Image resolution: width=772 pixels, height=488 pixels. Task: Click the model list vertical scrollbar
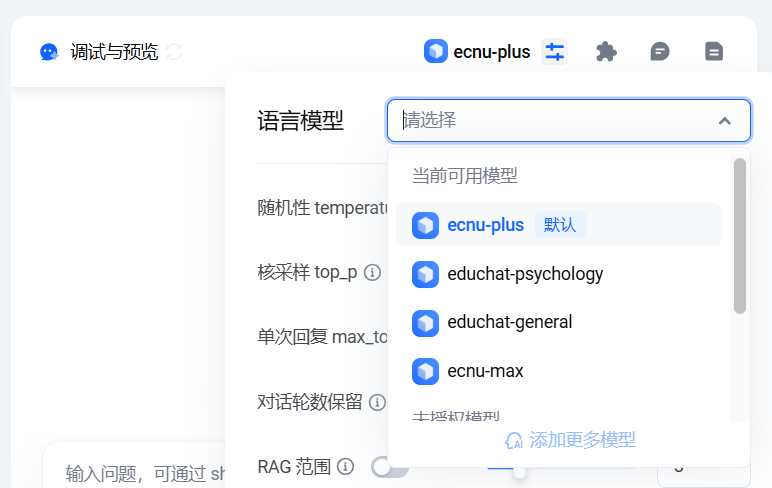click(x=740, y=236)
